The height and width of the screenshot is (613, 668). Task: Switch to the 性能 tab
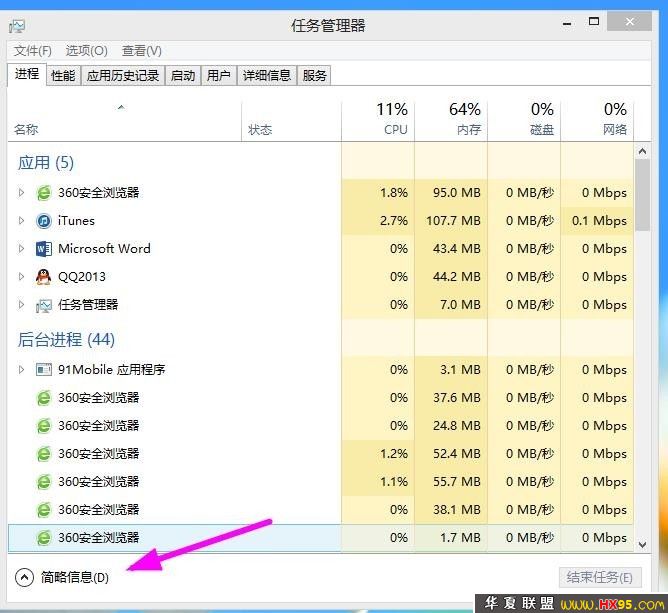[63, 75]
